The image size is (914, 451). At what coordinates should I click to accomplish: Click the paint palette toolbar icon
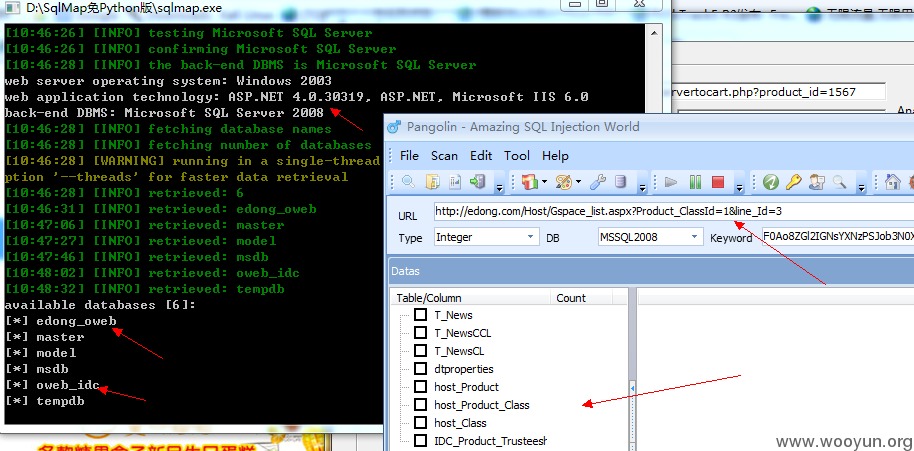click(x=564, y=182)
